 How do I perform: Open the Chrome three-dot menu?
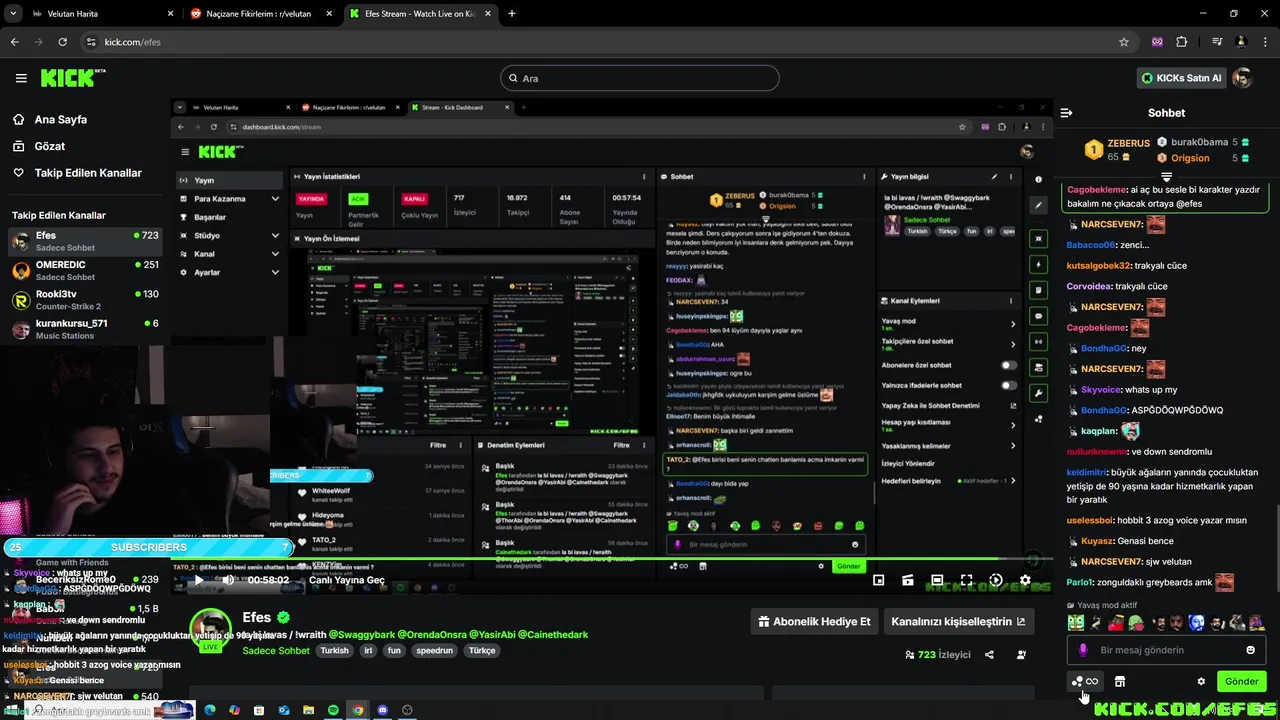coord(1265,42)
